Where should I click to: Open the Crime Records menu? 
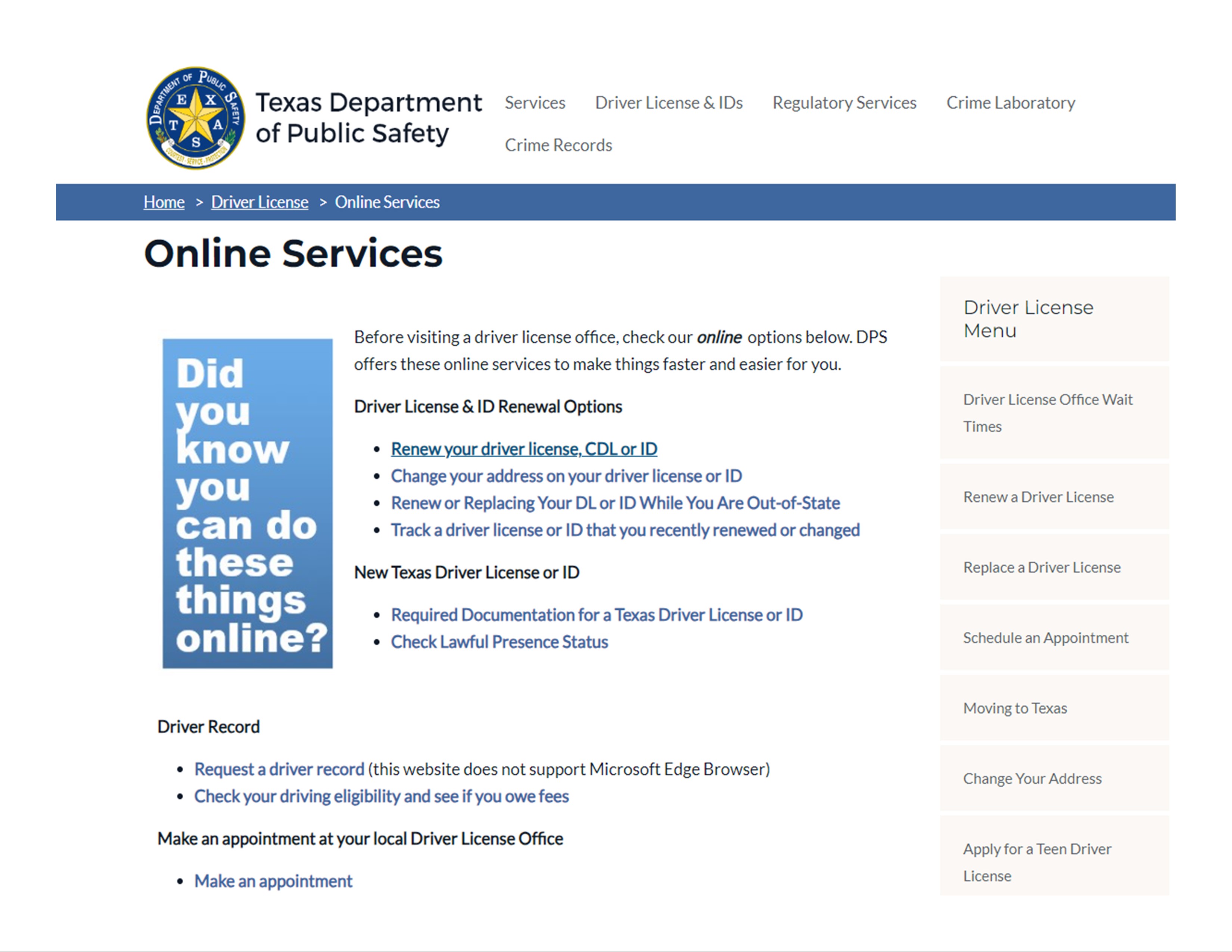pyautogui.click(x=558, y=145)
